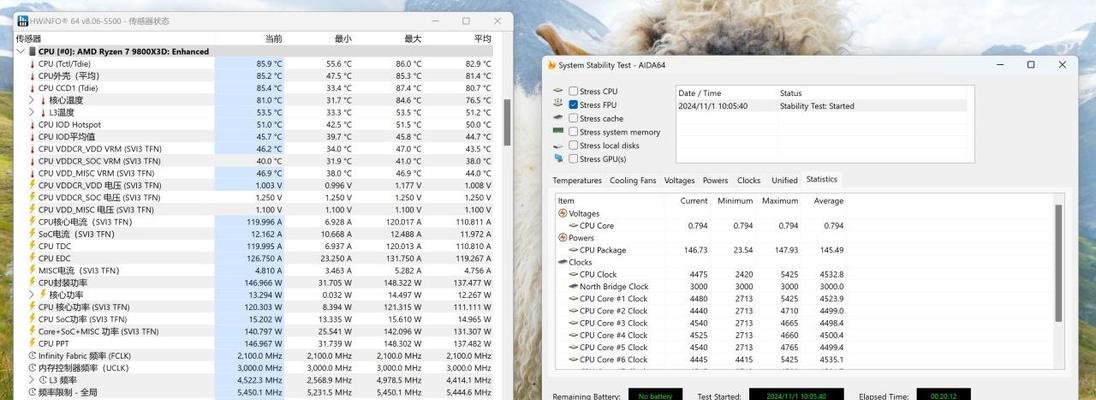Click clock icon beside Infinity Fabric 频率
Image resolution: width=1096 pixels, height=400 pixels.
[32, 355]
